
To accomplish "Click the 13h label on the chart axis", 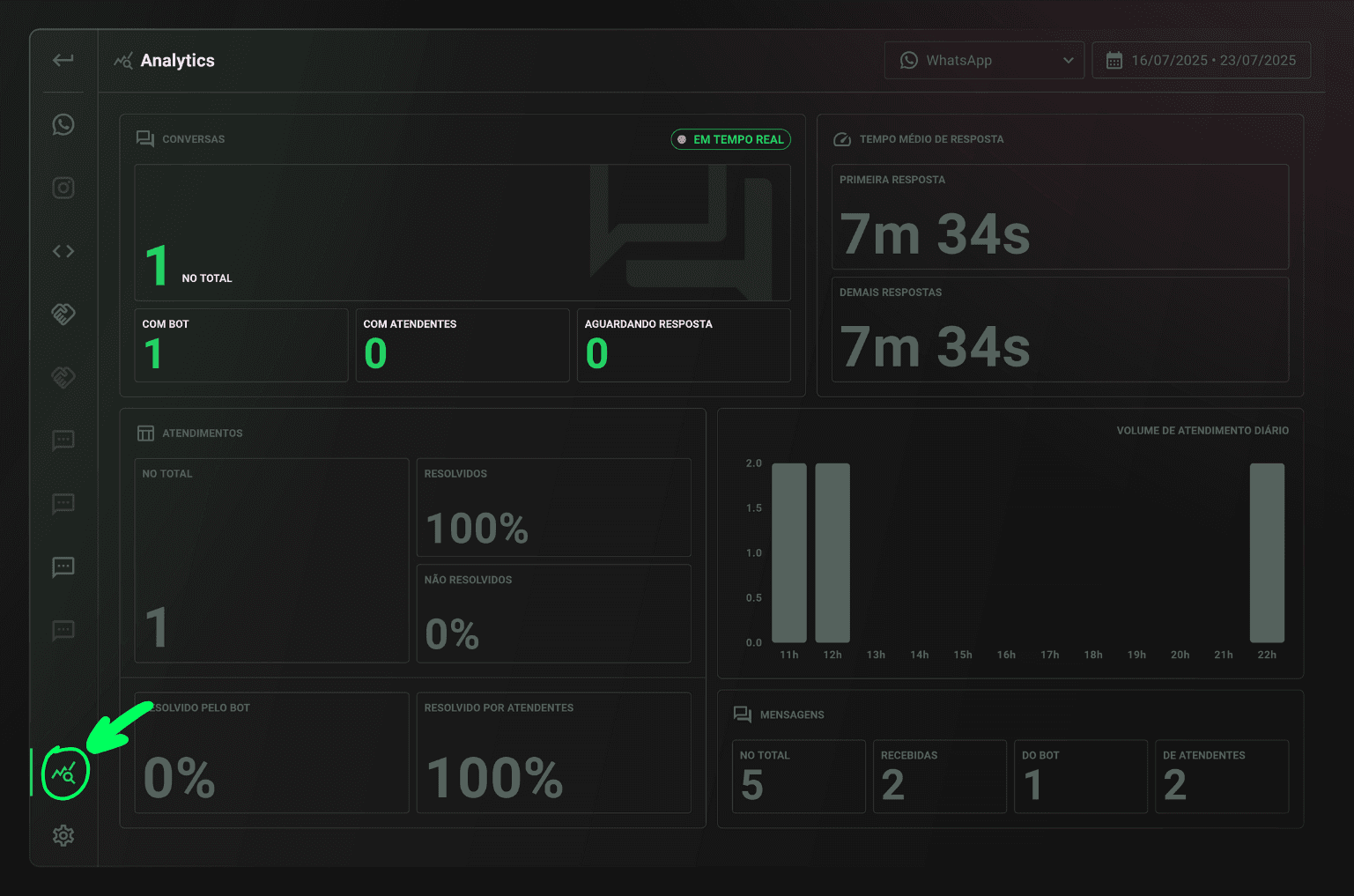I will click(876, 655).
